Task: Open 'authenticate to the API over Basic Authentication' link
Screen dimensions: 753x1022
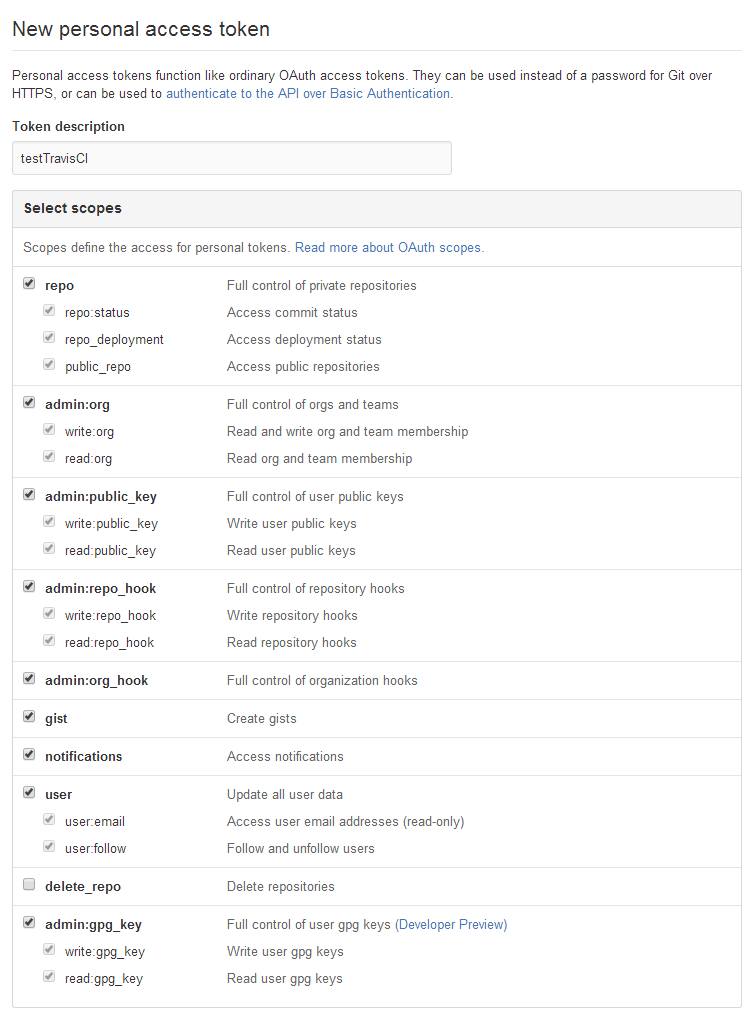Action: pyautogui.click(x=308, y=93)
